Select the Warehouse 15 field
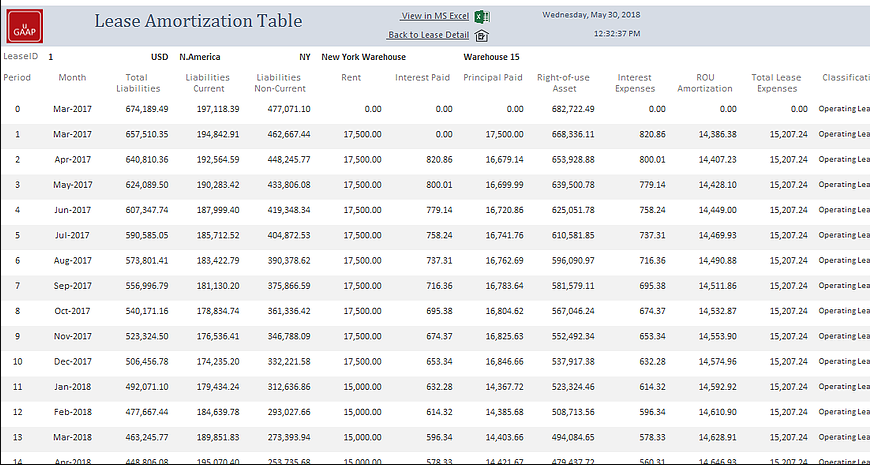870x465 pixels. pyautogui.click(x=491, y=57)
